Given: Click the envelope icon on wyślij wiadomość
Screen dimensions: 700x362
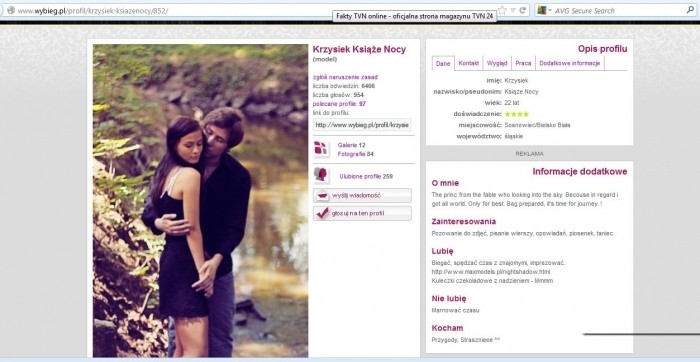Looking at the screenshot, I should coord(322,196).
